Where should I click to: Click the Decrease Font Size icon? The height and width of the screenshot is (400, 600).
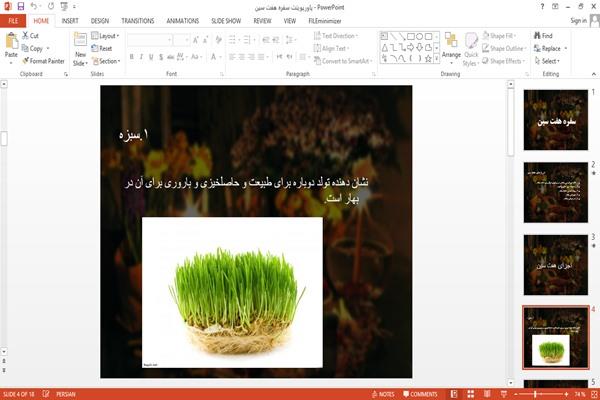coord(205,40)
